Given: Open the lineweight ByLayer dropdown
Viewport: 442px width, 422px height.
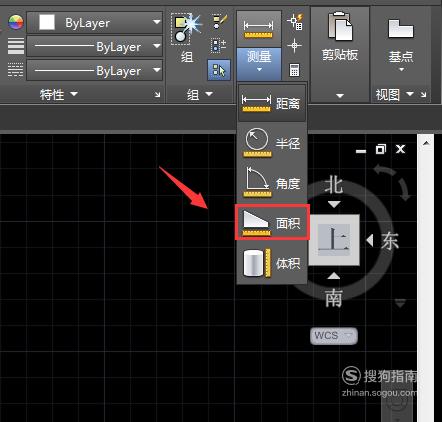Looking at the screenshot, I should 95,46.
